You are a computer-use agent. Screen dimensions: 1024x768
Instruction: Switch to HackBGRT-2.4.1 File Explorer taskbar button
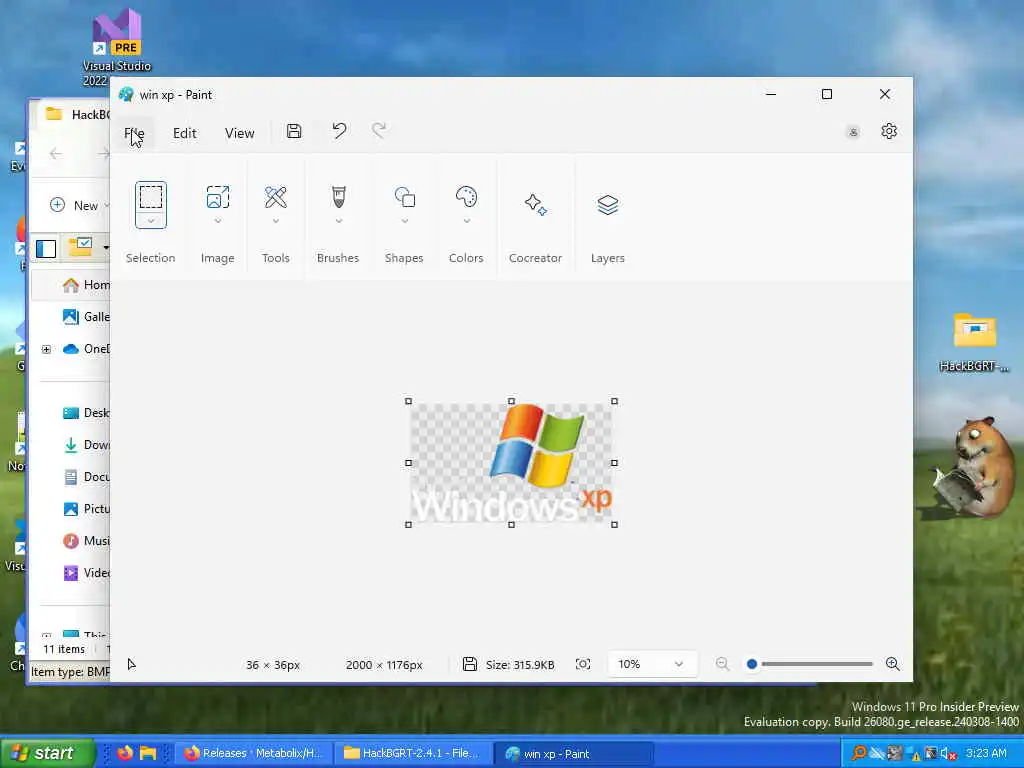pyautogui.click(x=413, y=753)
